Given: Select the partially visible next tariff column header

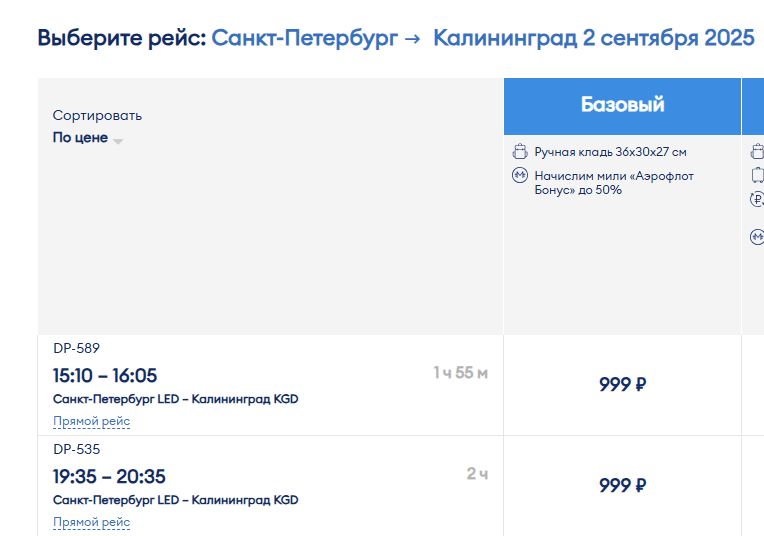Looking at the screenshot, I should coord(753,106).
